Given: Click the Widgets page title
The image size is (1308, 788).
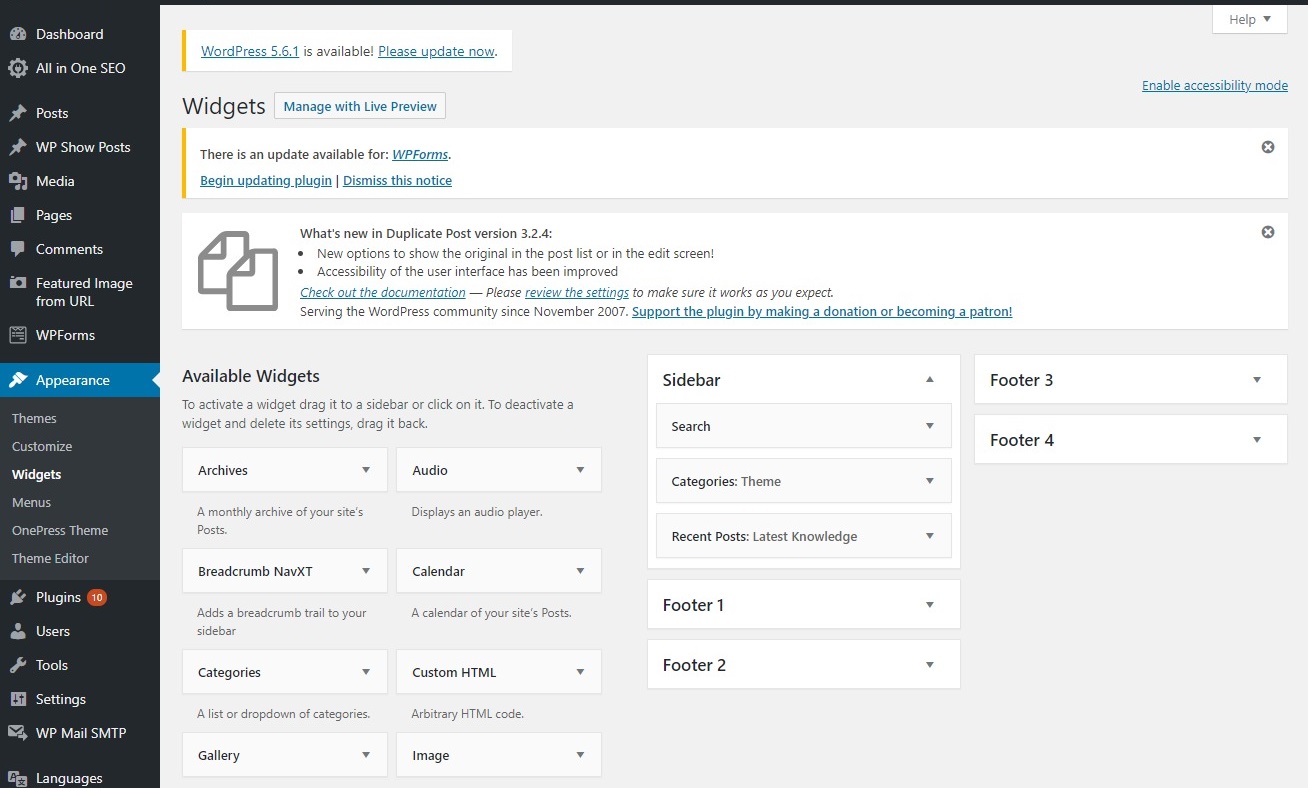Looking at the screenshot, I should pos(224,106).
